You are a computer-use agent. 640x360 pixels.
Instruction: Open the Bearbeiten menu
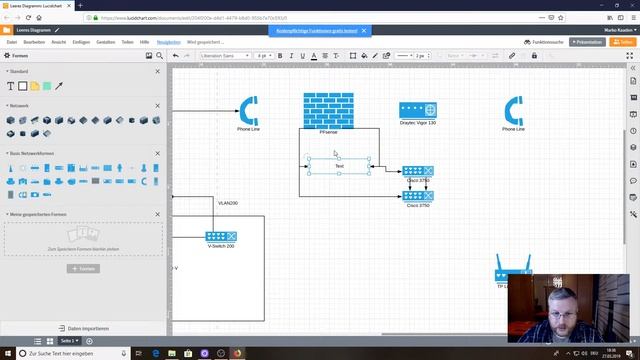pos(34,42)
